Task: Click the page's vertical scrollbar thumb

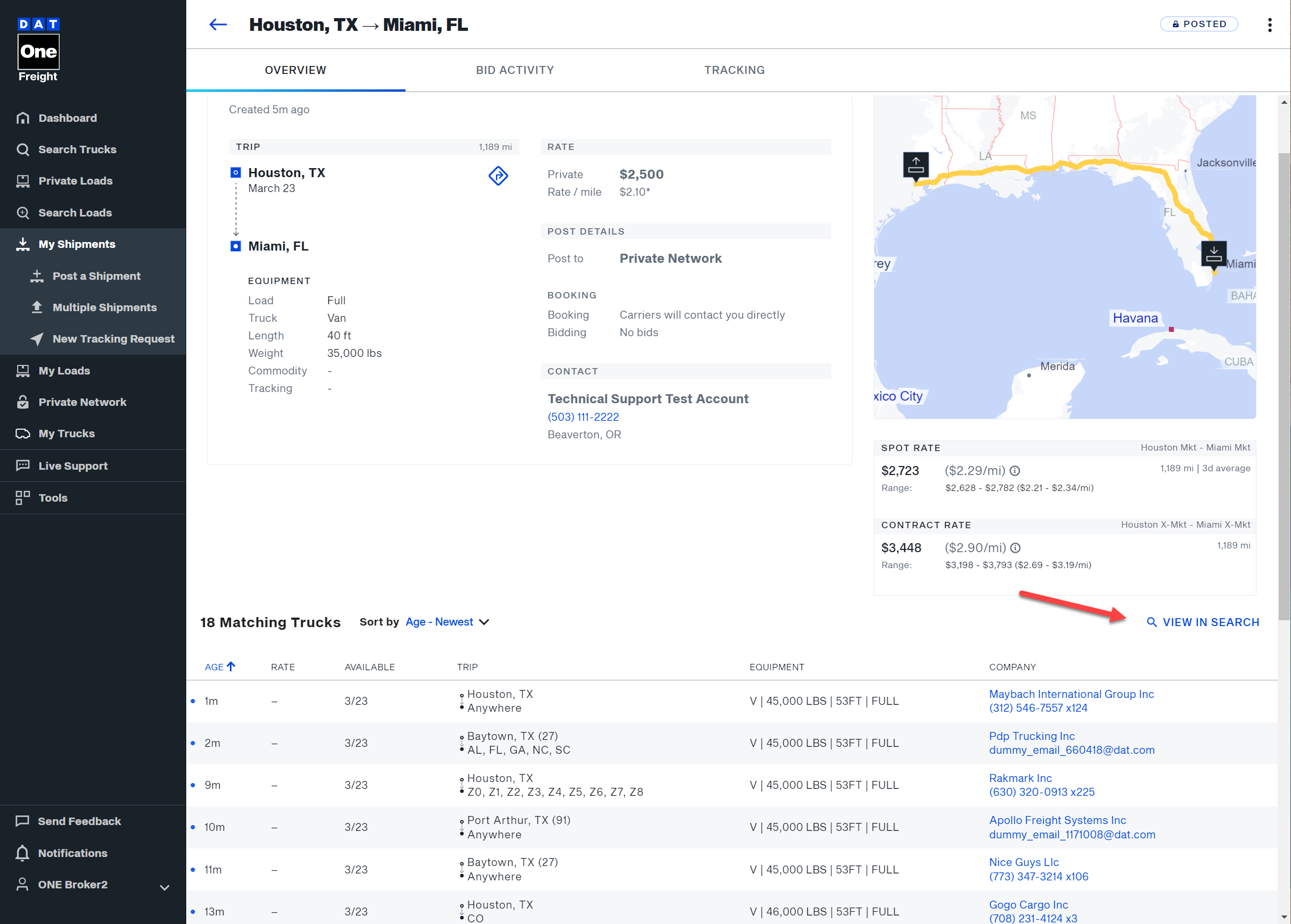Action: 1284,387
